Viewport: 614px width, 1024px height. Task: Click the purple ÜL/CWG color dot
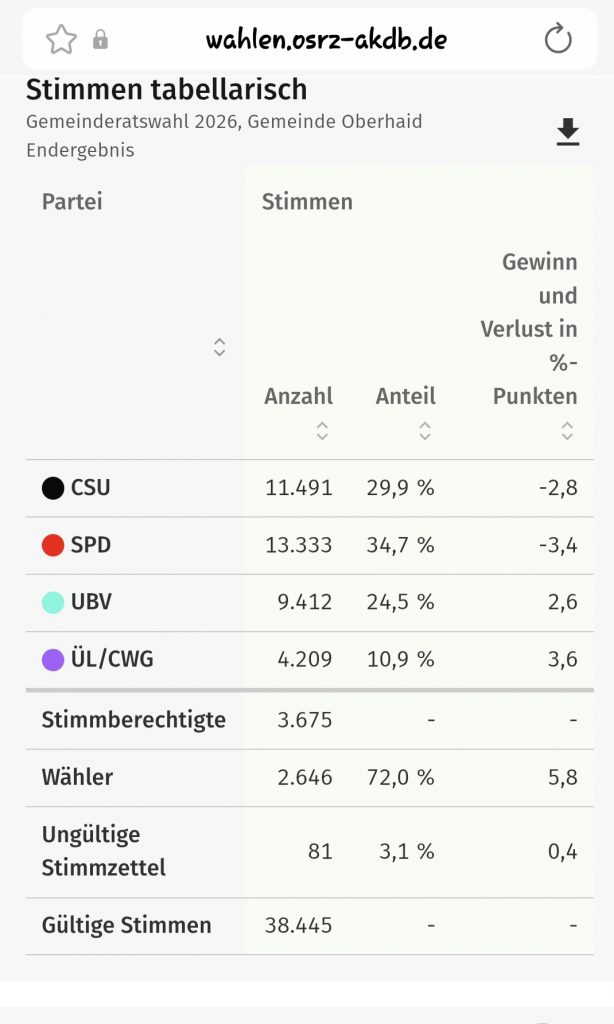(x=53, y=660)
